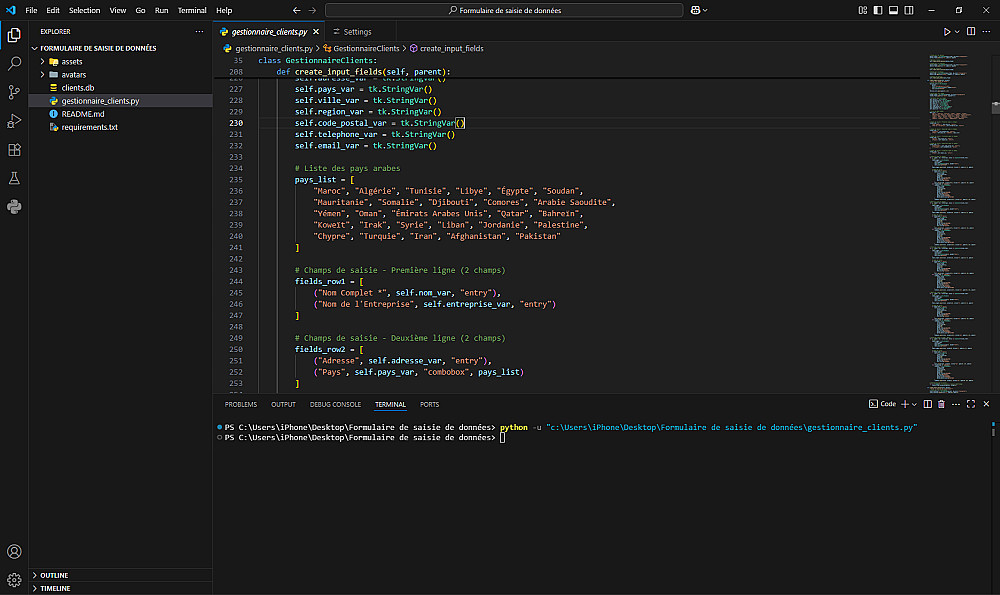Open the Search view in activity bar
The width and height of the screenshot is (1000, 595).
point(14,63)
